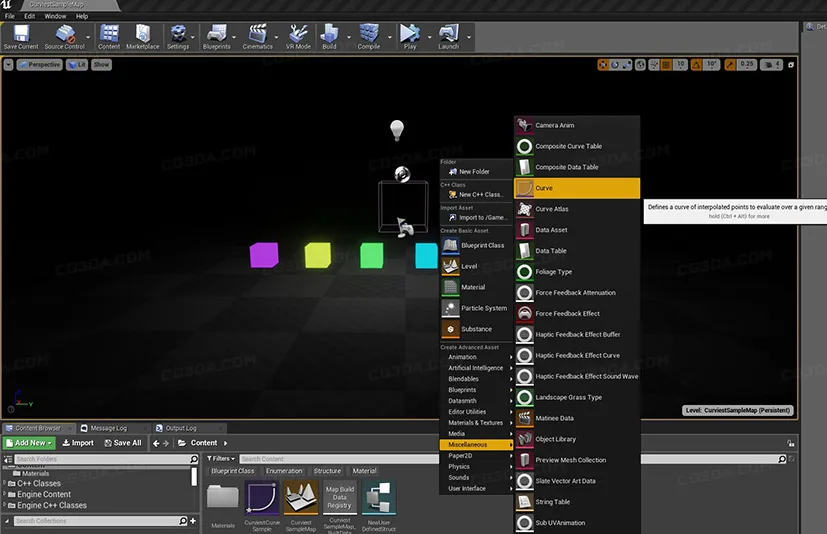827x534 pixels.
Task: Toggle the Blueprint Class content filter
Action: (233, 471)
